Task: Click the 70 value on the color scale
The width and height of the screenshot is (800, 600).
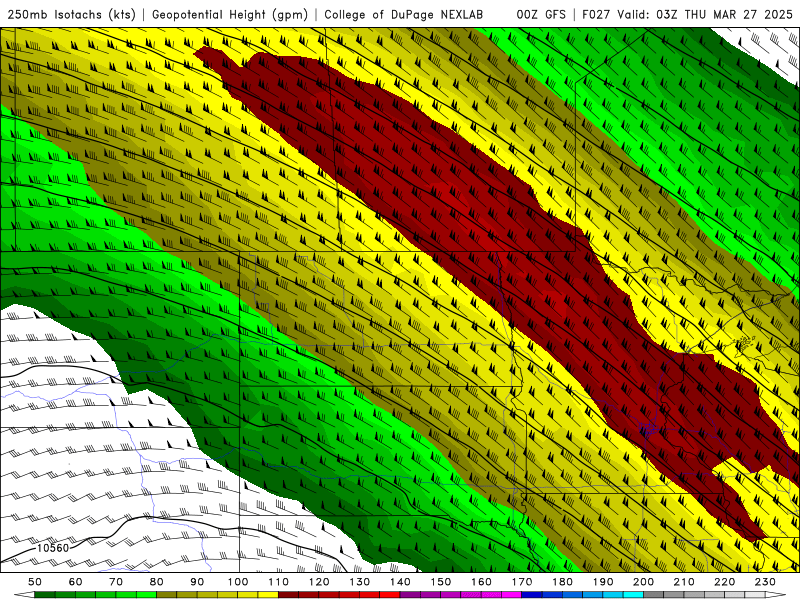Action: coord(116,582)
